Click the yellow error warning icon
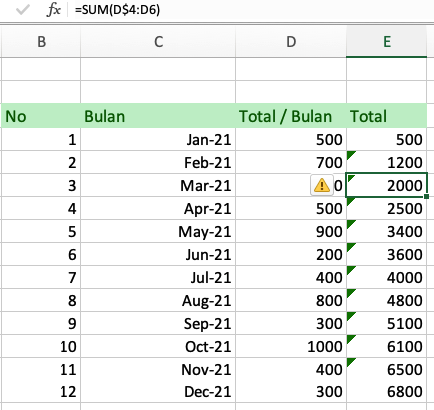The width and height of the screenshot is (434, 410). (322, 185)
